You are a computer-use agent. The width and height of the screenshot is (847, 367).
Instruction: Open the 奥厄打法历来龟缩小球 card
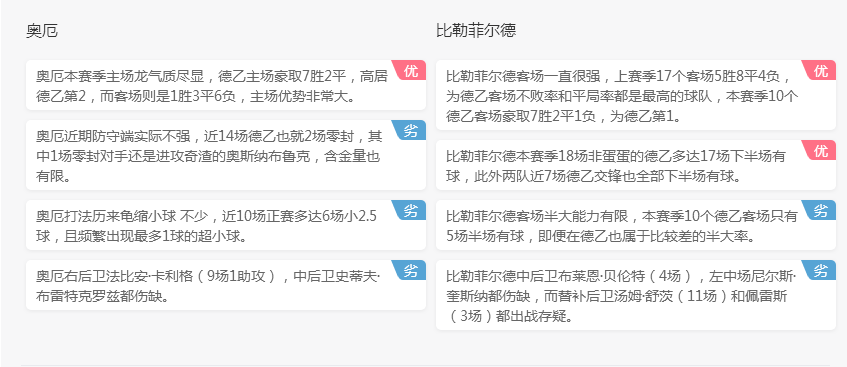(226, 225)
